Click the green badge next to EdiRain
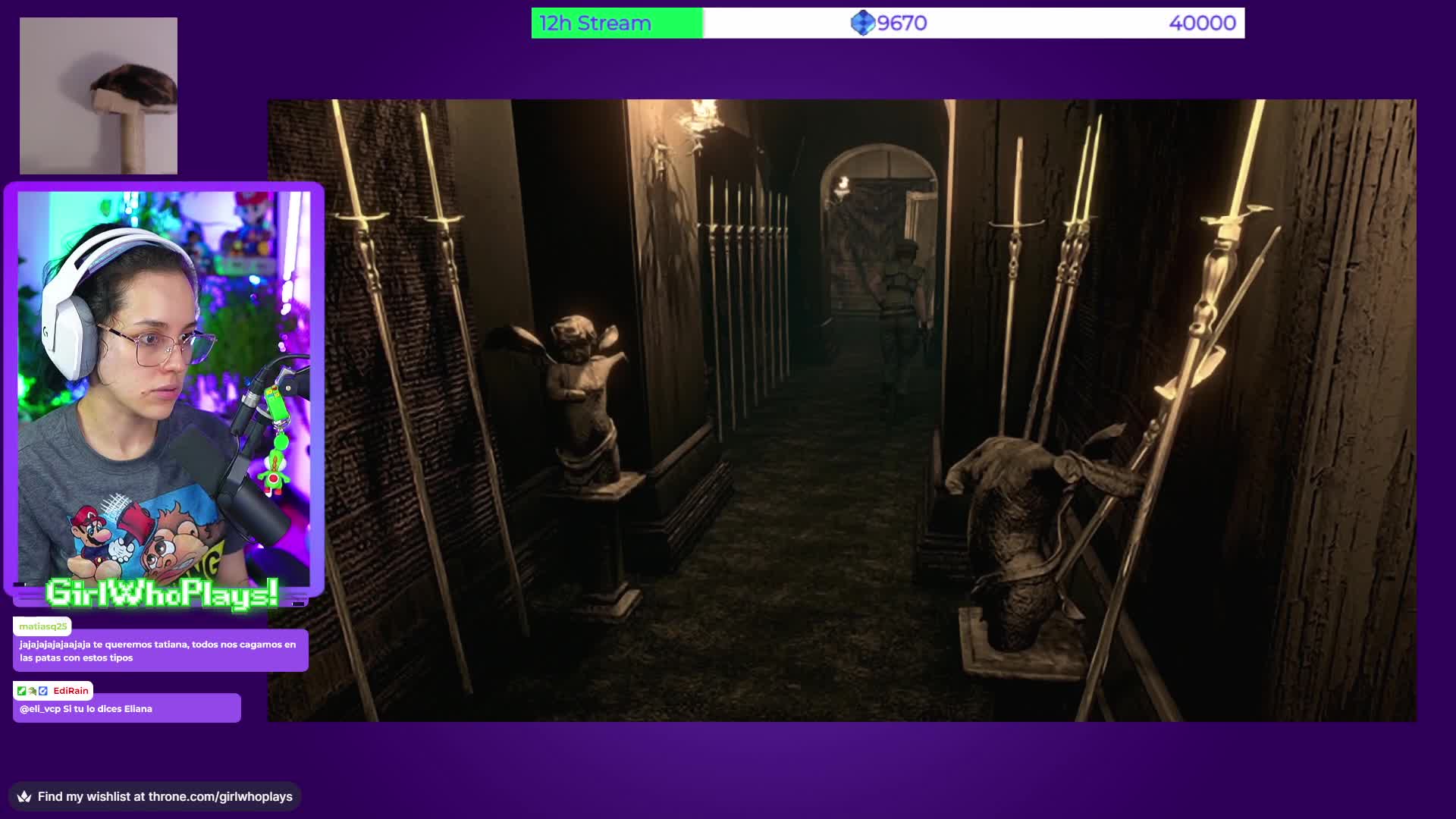This screenshot has height=819, width=1456. pyautogui.click(x=21, y=691)
